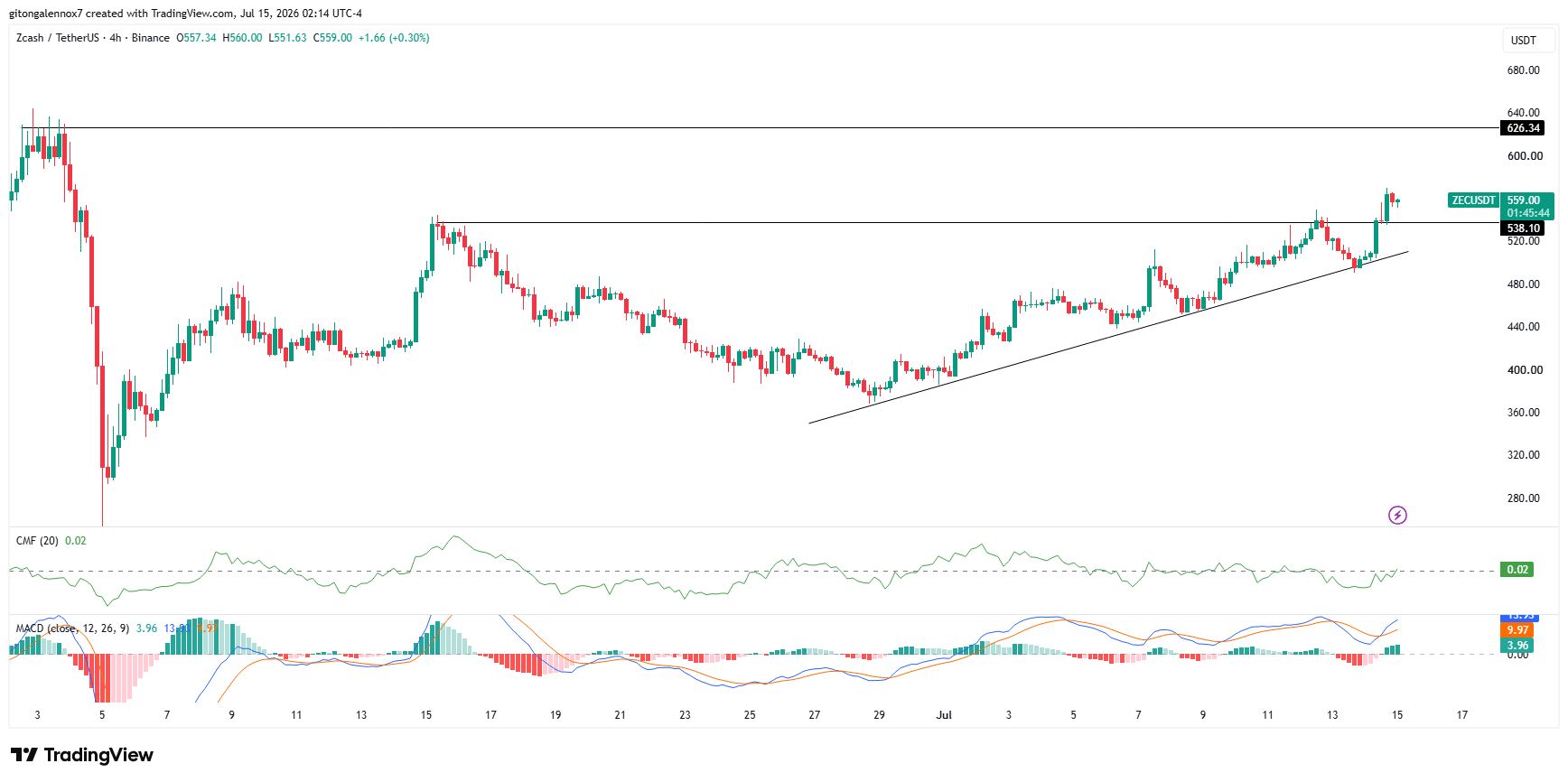Click the green ZECUSDT symbol label

click(x=1473, y=200)
